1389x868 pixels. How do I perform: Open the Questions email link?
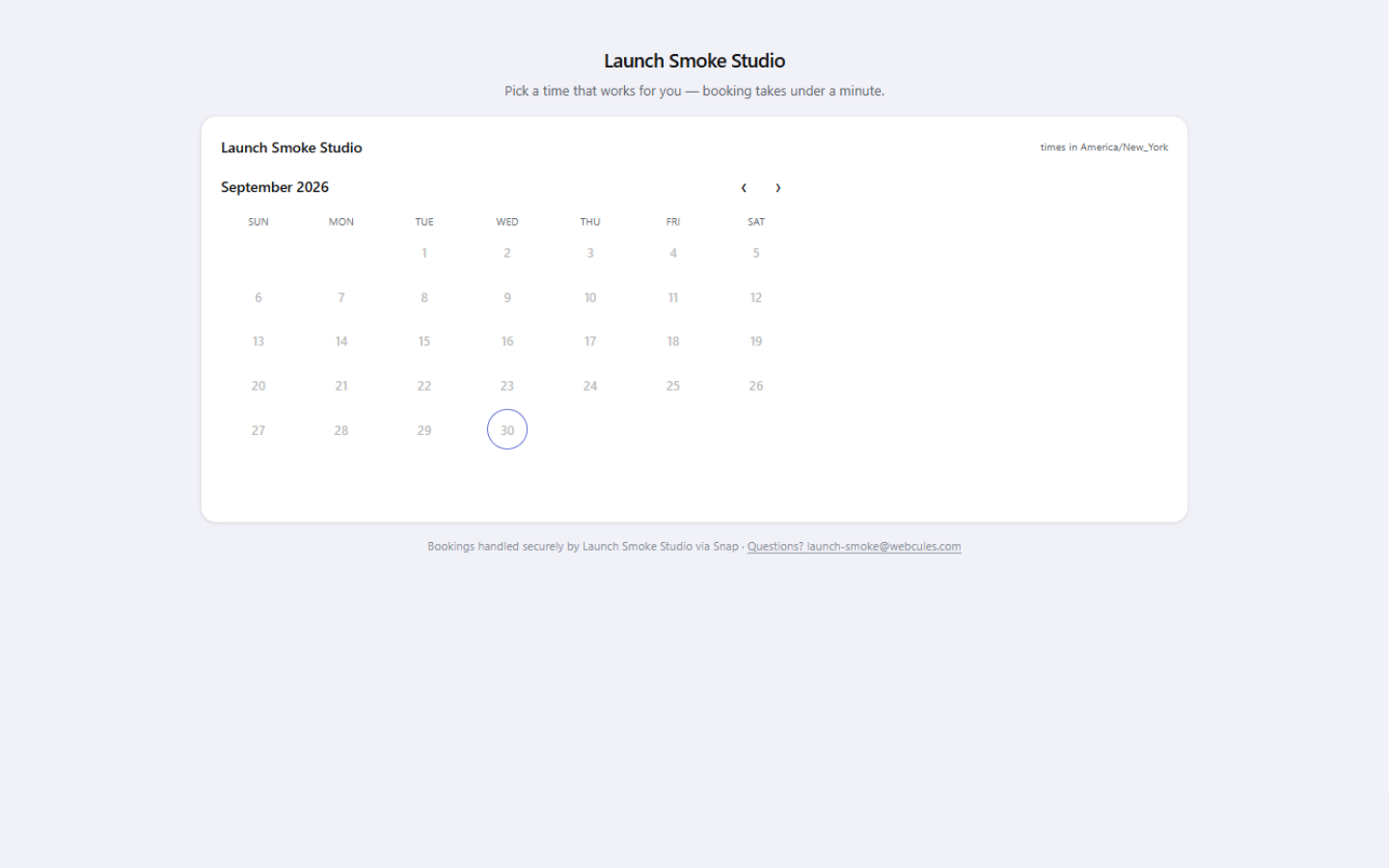[854, 547]
